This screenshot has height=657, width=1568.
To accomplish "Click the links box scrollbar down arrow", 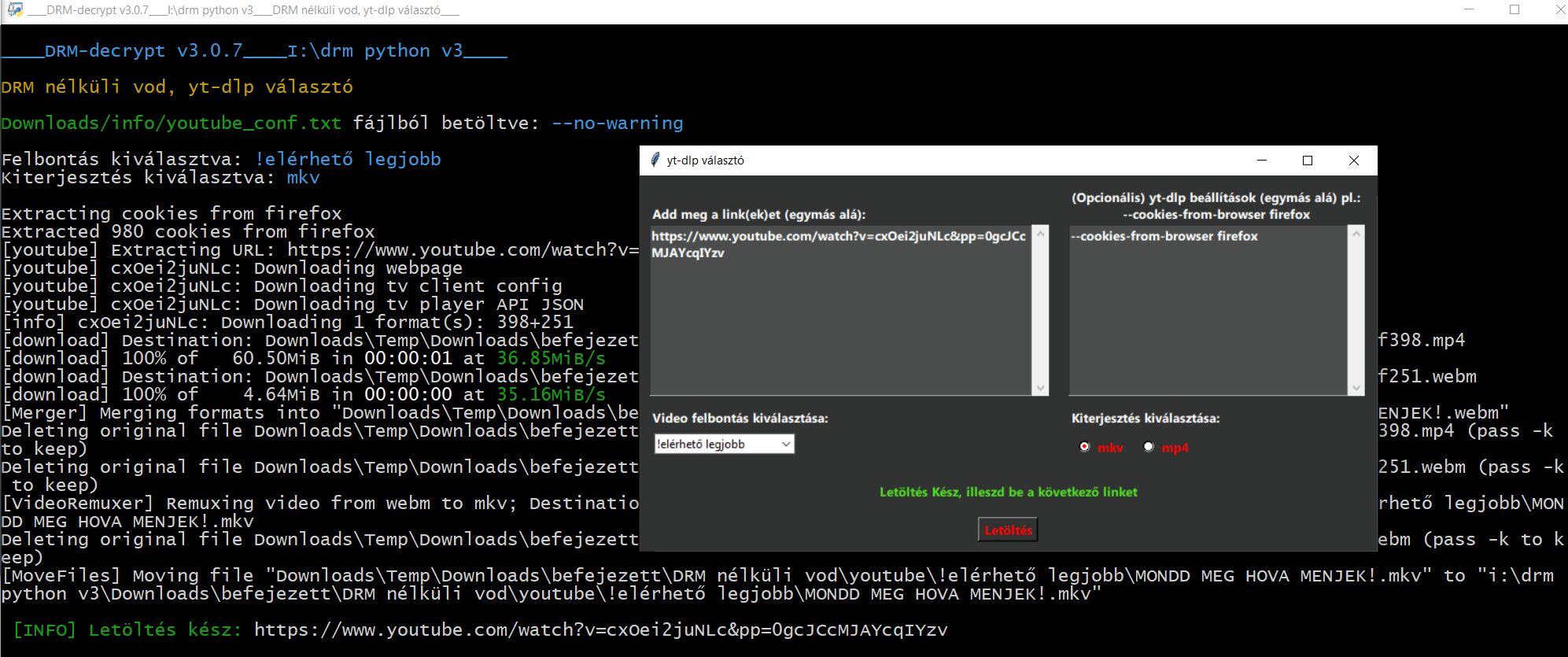I will pos(1040,388).
